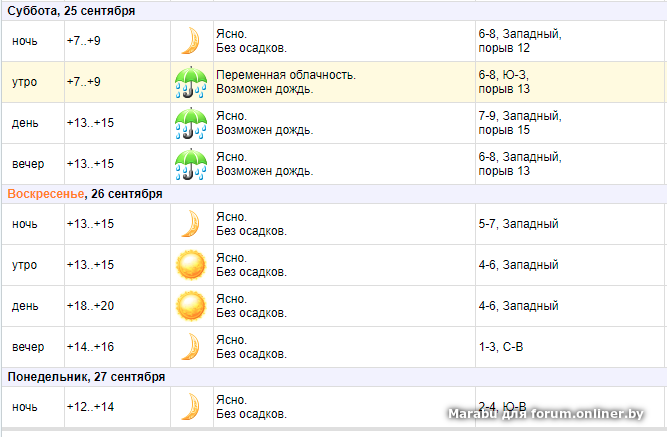Click the moon icon for Sunday evening
Viewport: 667px width, 437px height.
click(191, 347)
